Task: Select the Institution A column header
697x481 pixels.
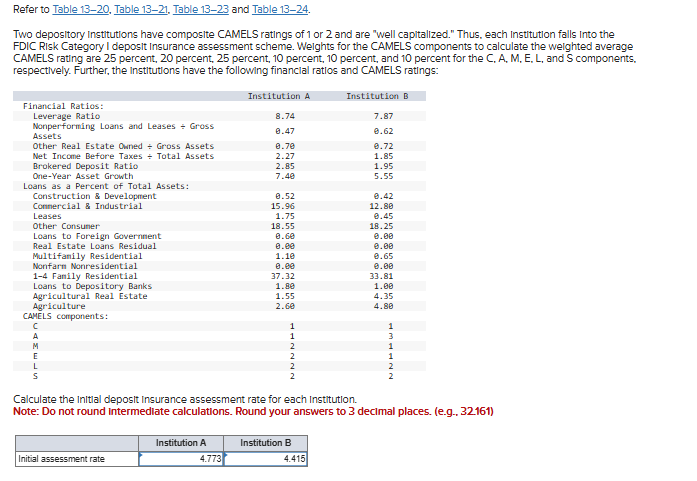Action: (x=279, y=96)
